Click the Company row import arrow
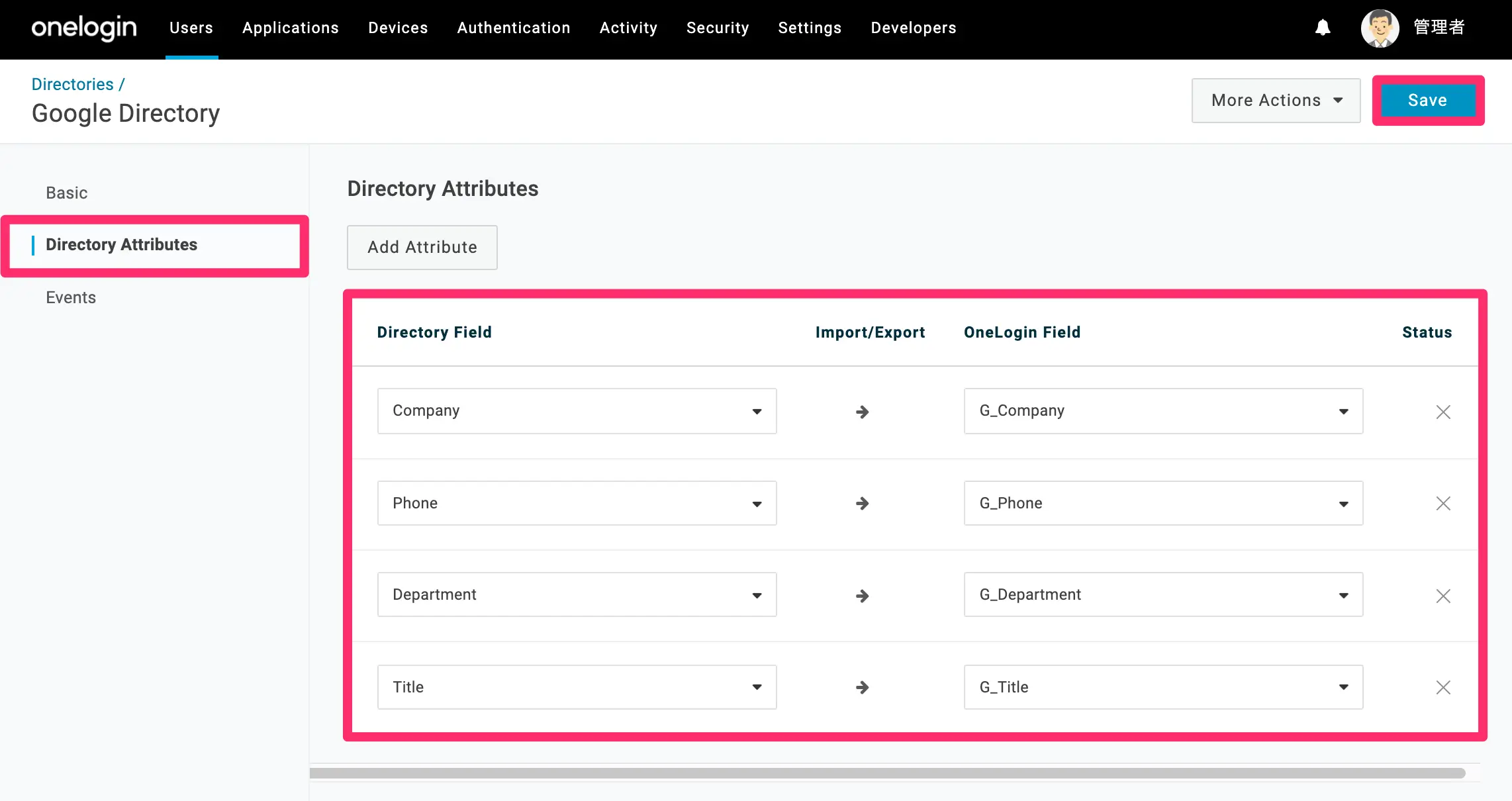 [x=862, y=412]
